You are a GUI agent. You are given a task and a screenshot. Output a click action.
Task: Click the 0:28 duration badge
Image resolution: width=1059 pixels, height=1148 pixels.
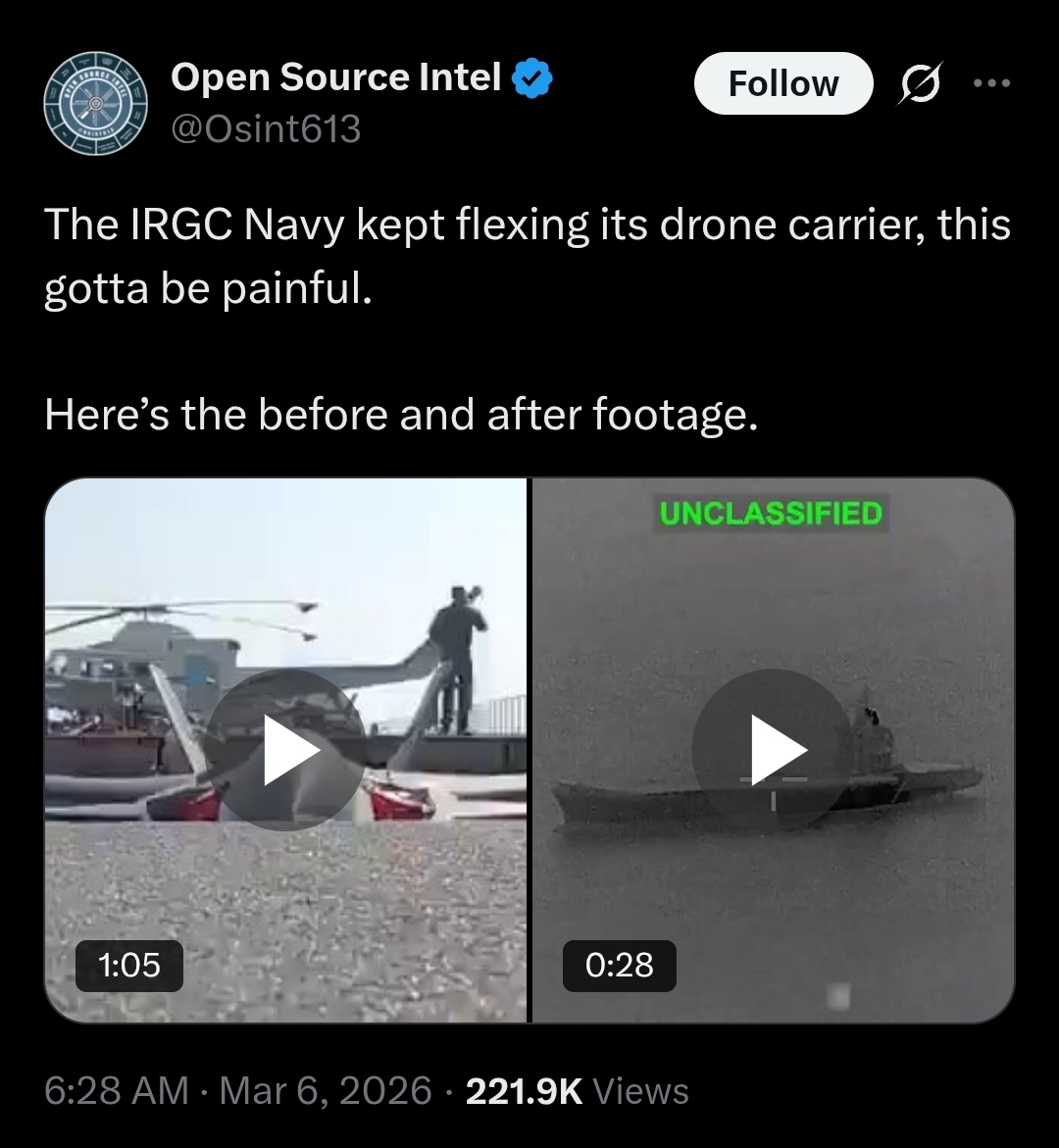(x=619, y=965)
